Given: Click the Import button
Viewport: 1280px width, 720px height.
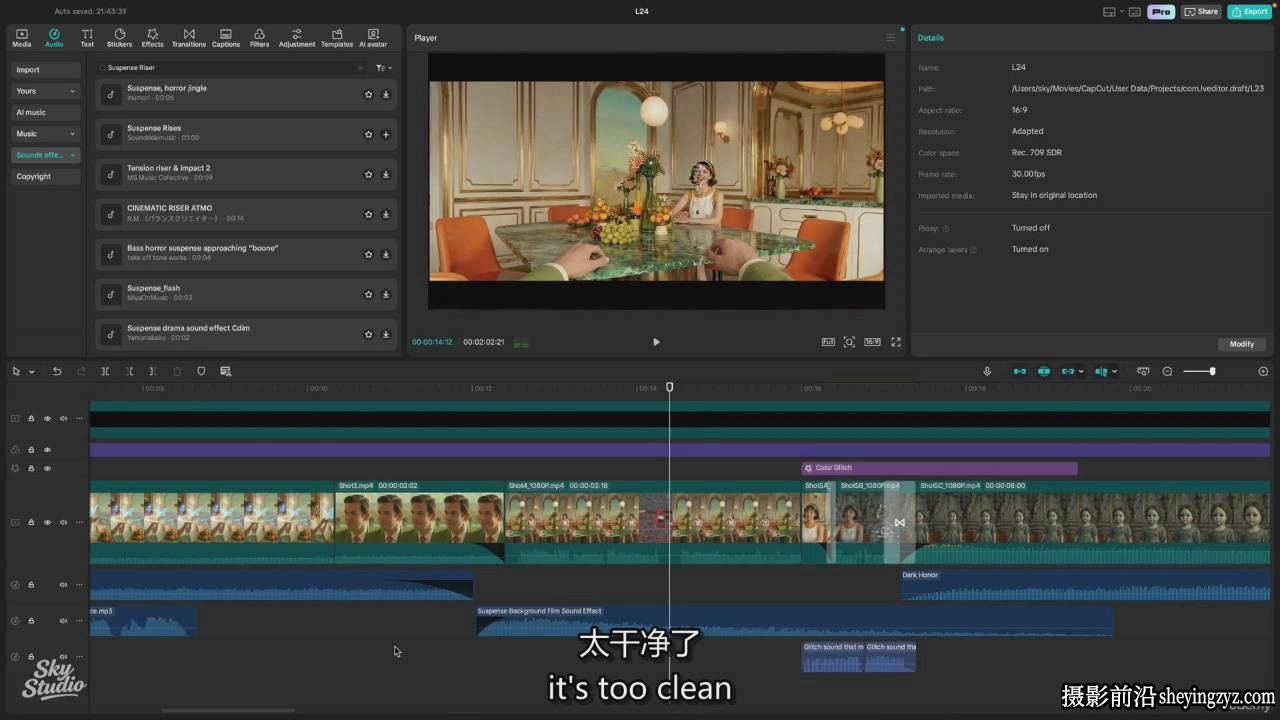Looking at the screenshot, I should pyautogui.click(x=46, y=70).
